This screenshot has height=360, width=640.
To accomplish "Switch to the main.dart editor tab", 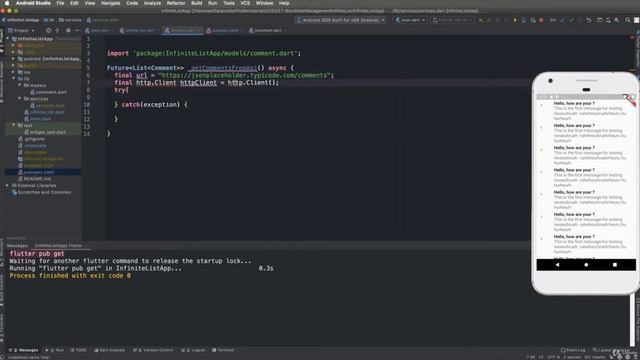I will point(99,30).
